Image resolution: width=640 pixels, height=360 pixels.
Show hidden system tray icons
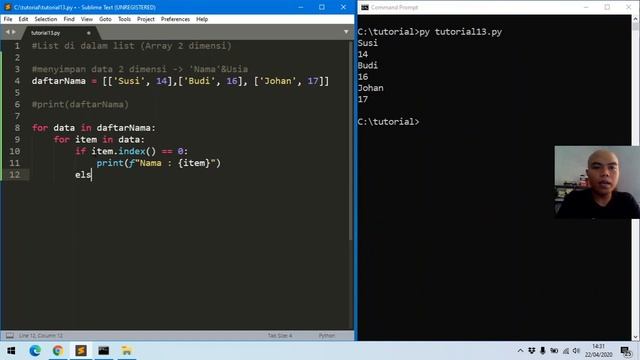click(x=520, y=351)
